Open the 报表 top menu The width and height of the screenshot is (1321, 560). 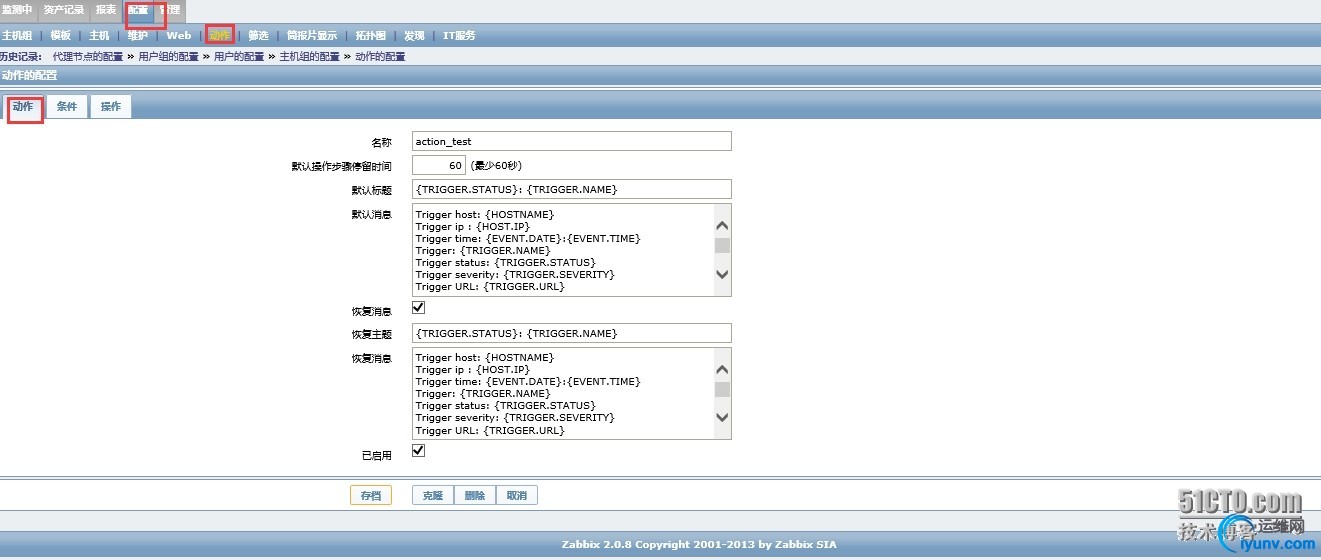(x=106, y=10)
